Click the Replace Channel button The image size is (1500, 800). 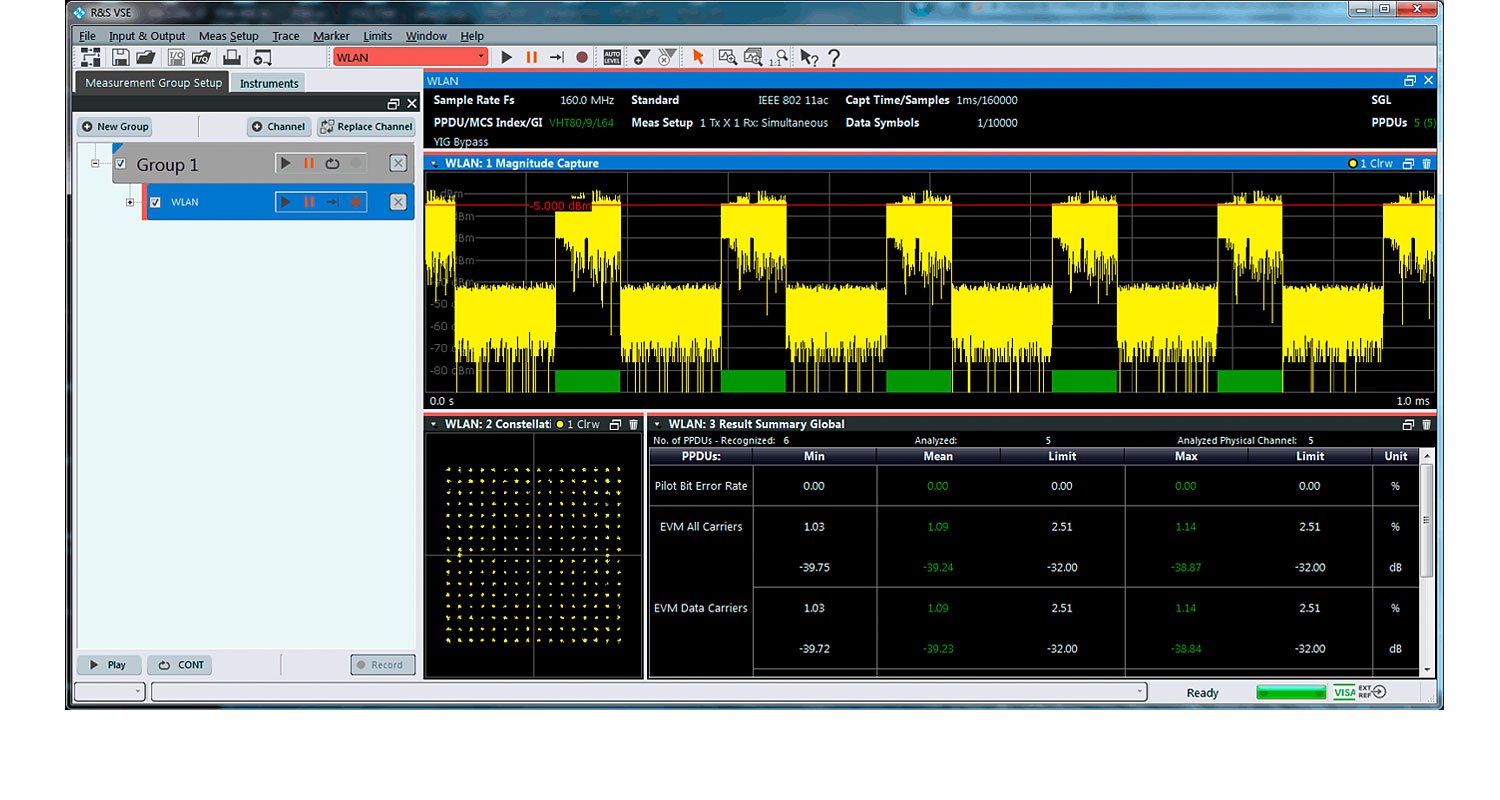pos(366,127)
